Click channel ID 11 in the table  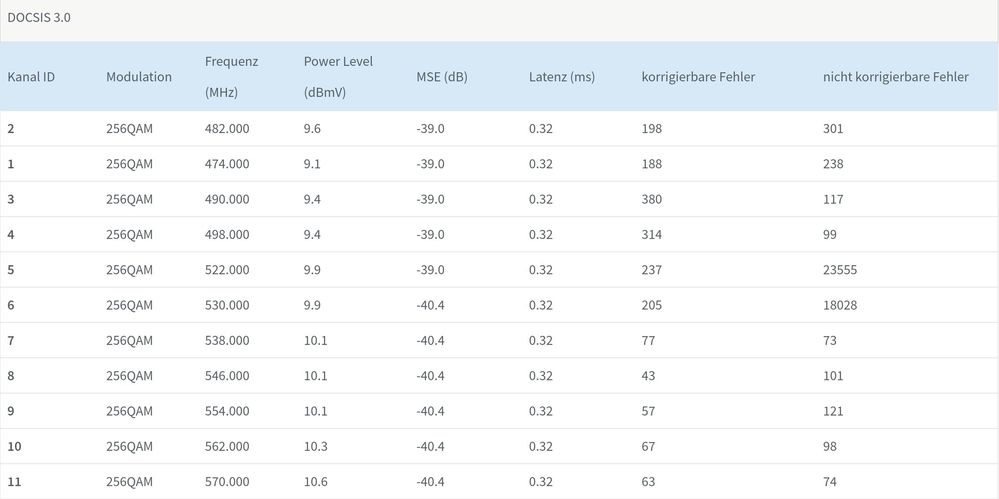pos(15,482)
